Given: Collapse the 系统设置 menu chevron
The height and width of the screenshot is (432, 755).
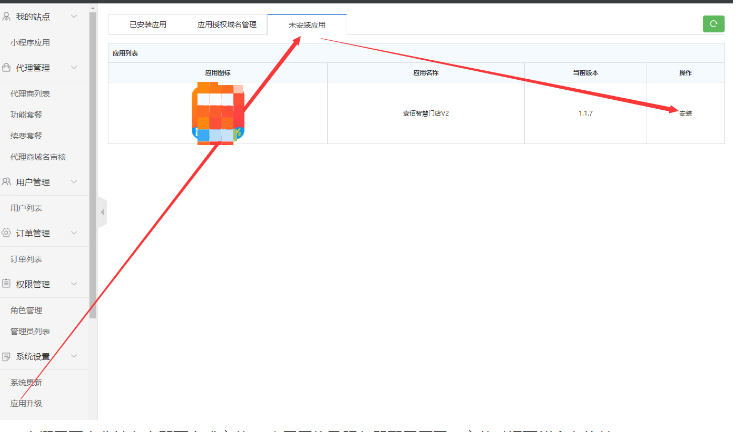Looking at the screenshot, I should pyautogui.click(x=74, y=356).
